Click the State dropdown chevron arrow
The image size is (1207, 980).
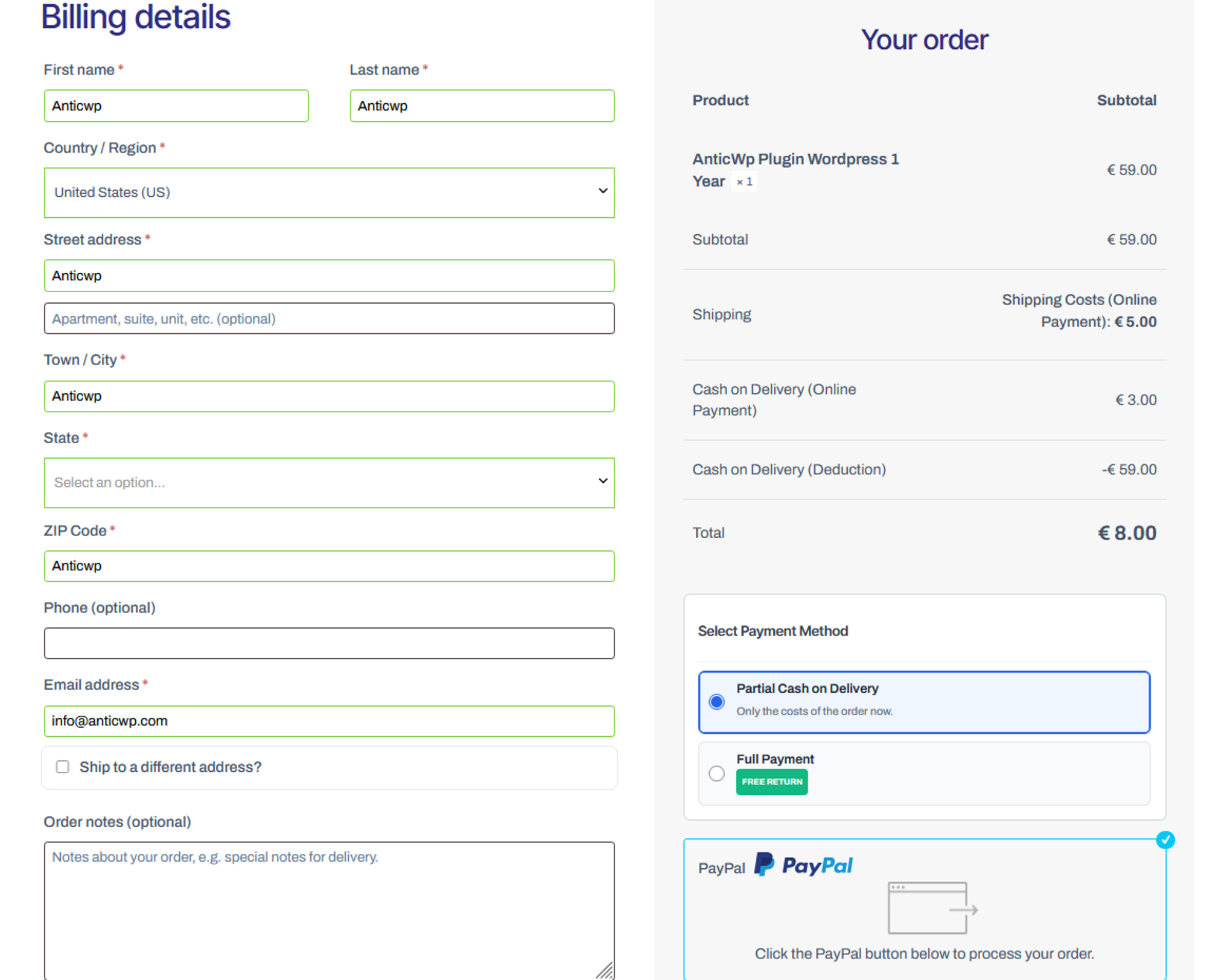[602, 481]
